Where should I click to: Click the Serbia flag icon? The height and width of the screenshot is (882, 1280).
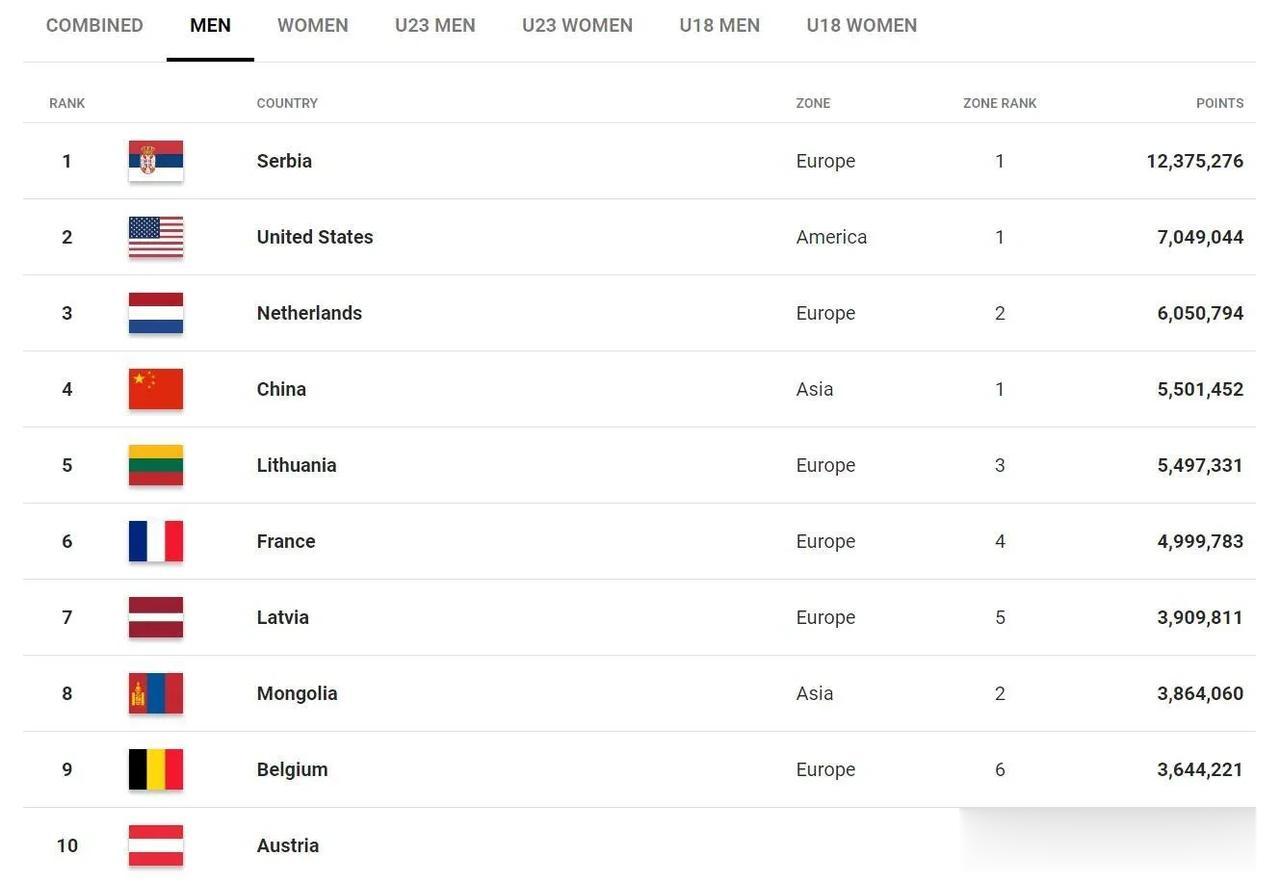pos(156,161)
